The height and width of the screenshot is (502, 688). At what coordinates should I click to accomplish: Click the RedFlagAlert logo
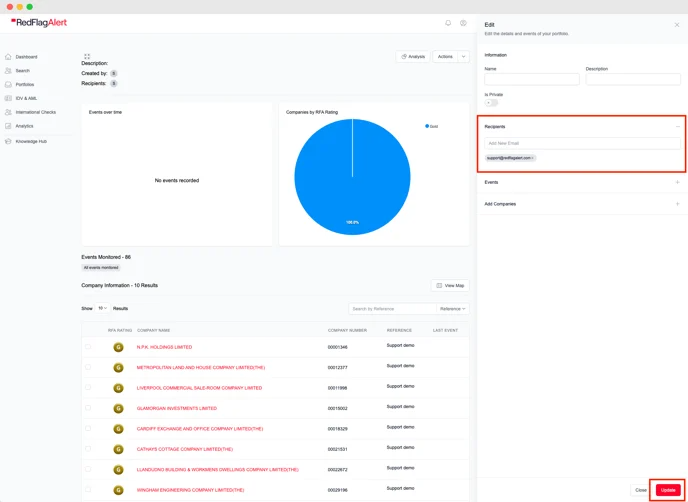[39, 22]
